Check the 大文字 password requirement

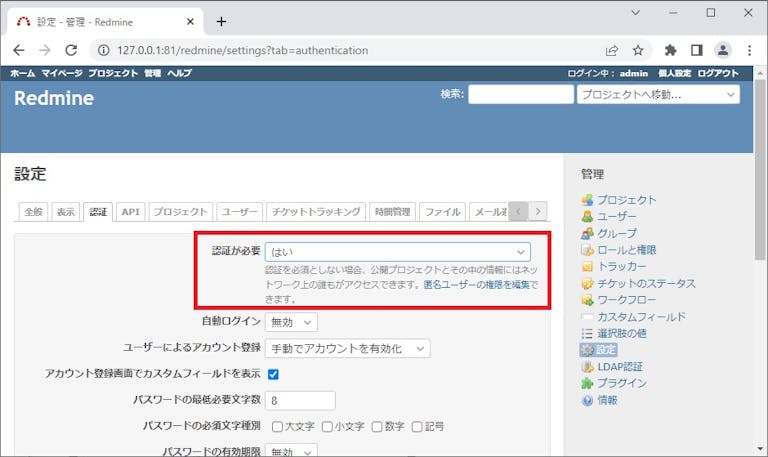coord(277,427)
